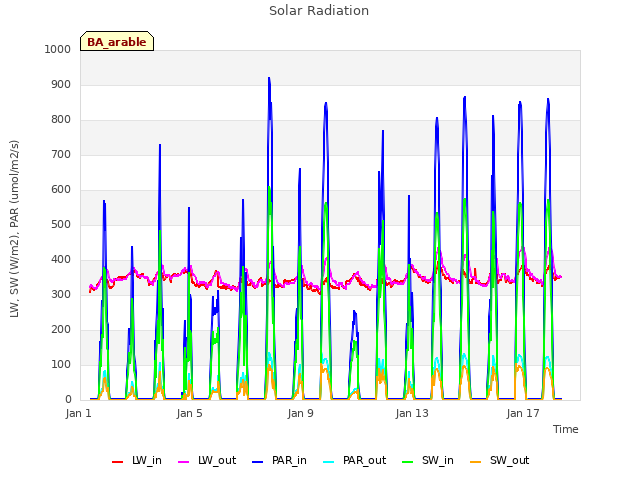Click the blue PAR_in legend swatch
This screenshot has width=640, height=480.
258,462
